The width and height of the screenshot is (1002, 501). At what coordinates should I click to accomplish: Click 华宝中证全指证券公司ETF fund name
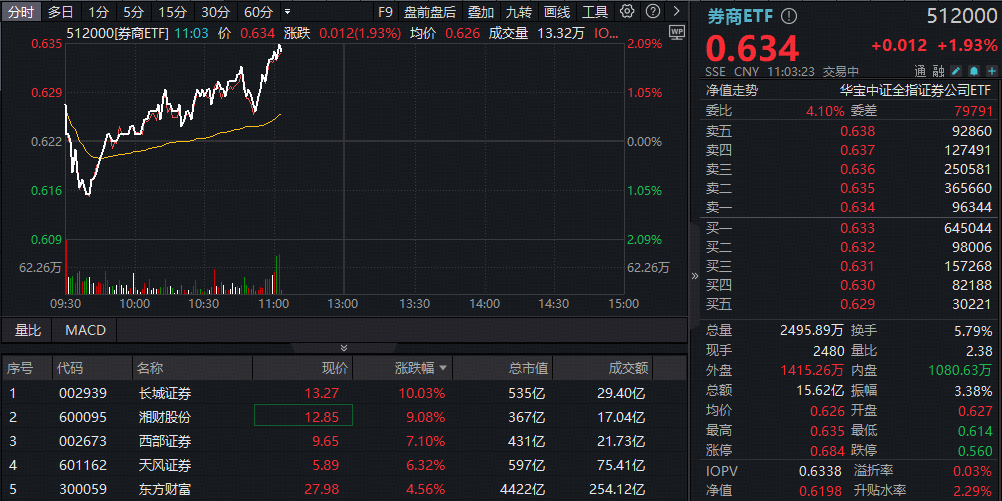click(x=915, y=91)
